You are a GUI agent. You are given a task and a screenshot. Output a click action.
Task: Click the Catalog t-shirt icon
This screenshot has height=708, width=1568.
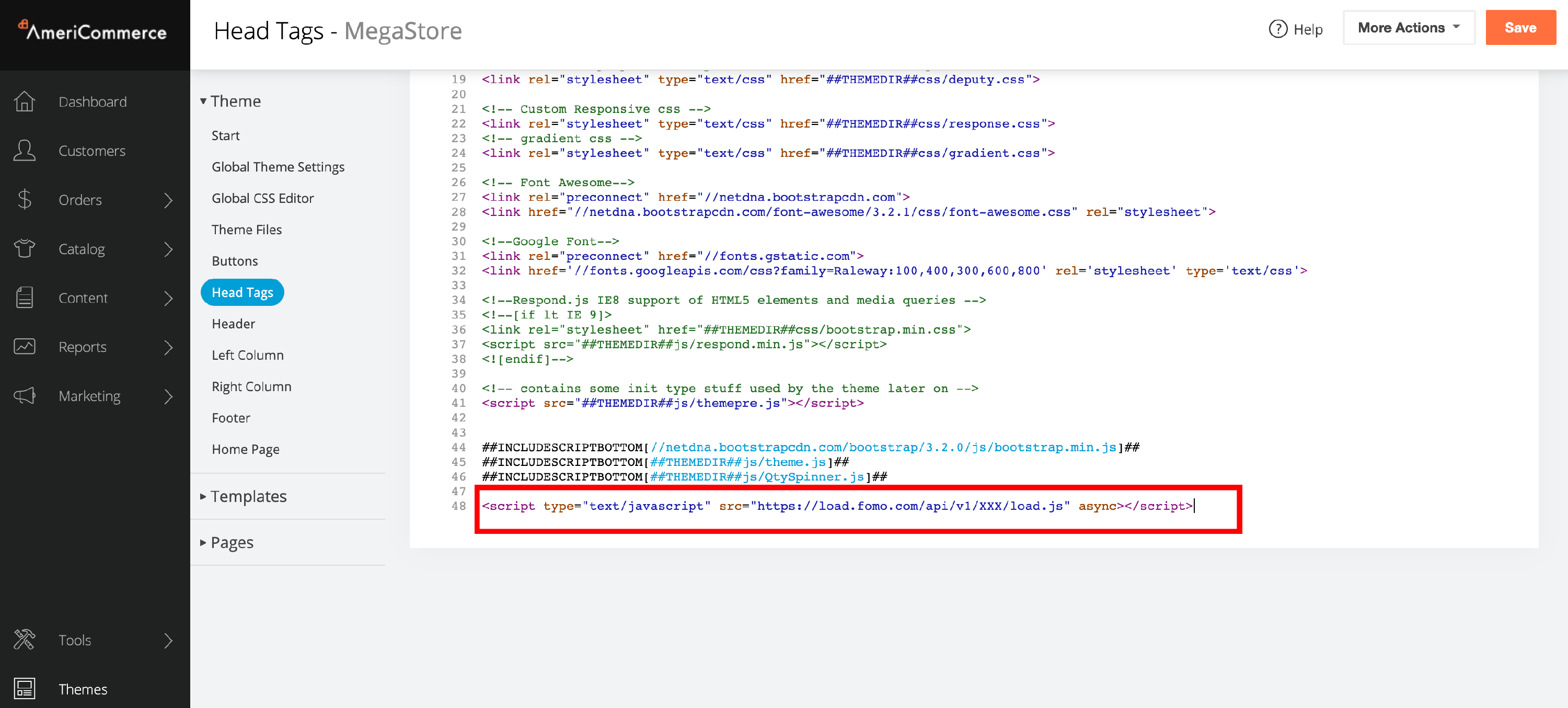click(25, 248)
